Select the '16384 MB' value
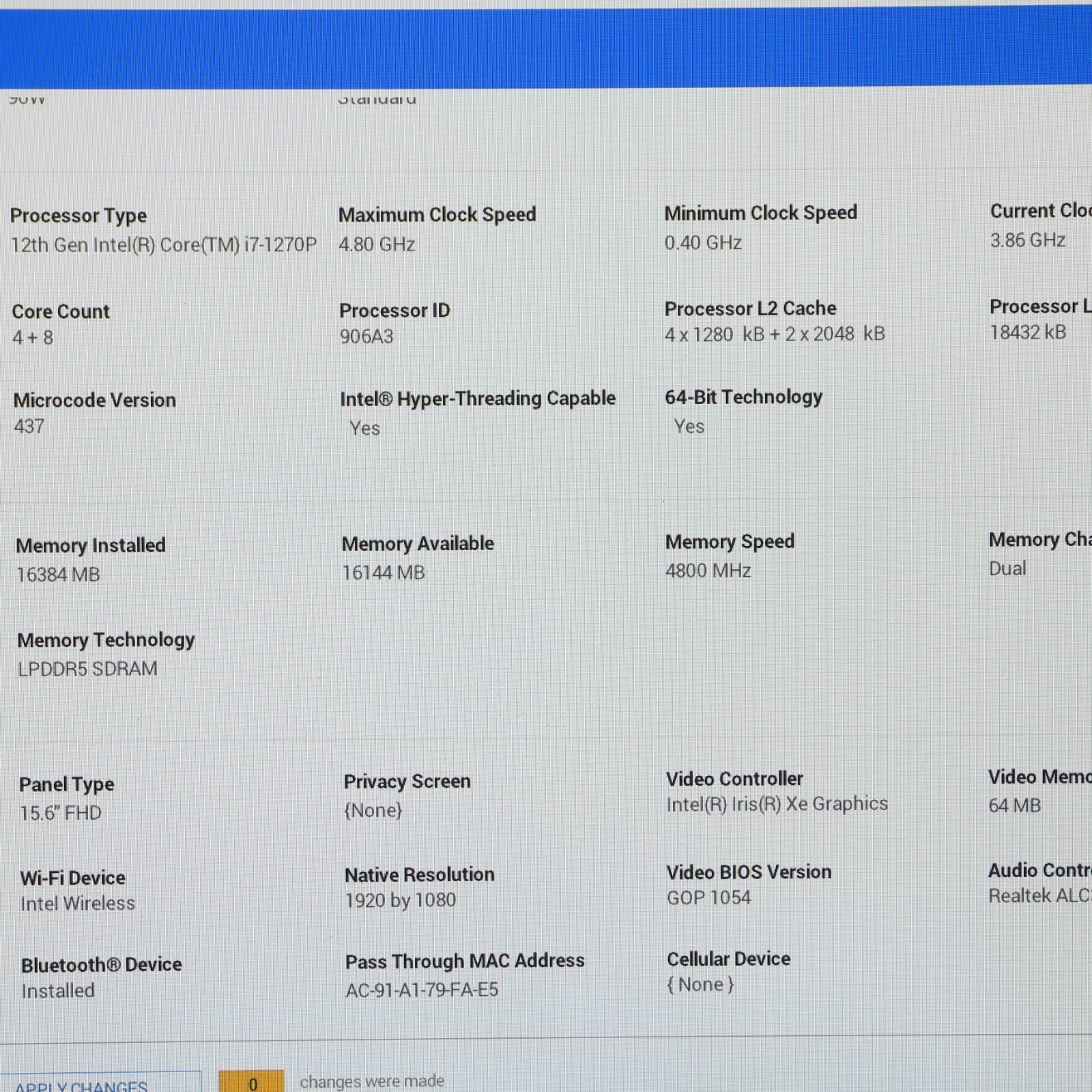 (x=58, y=575)
